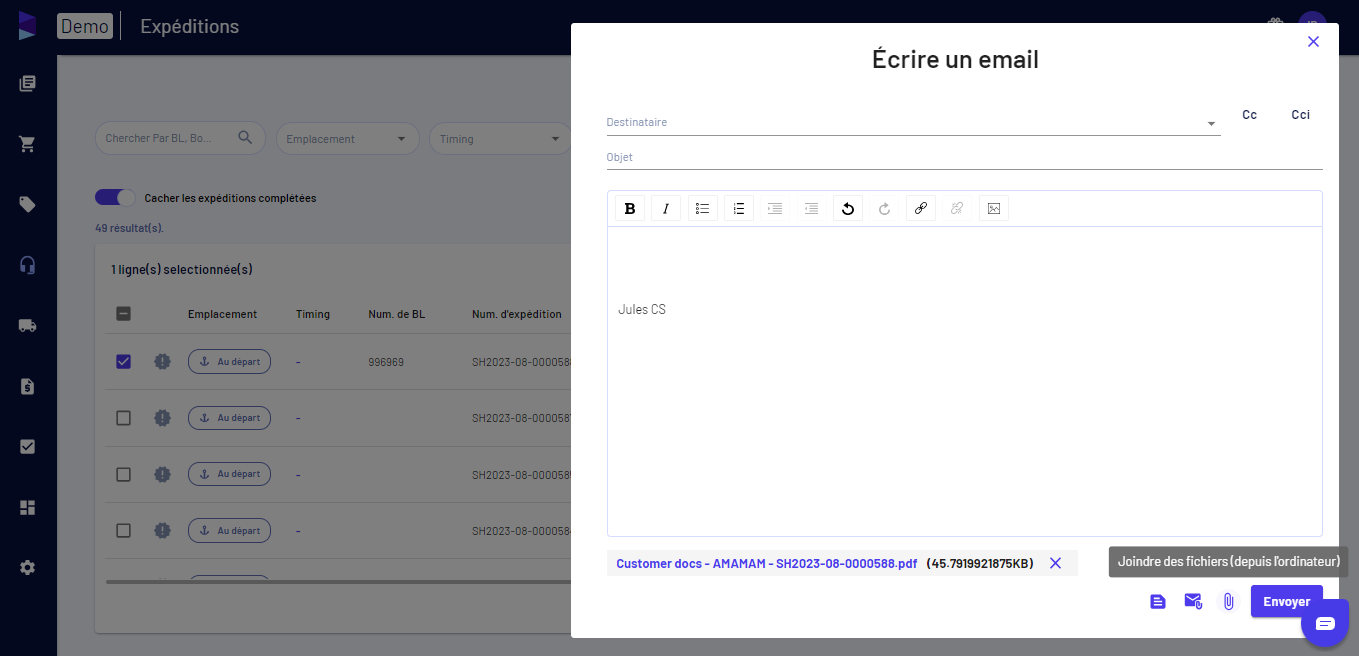This screenshot has height=656, width=1359.
Task: Open the chat support widget
Action: (1325, 623)
